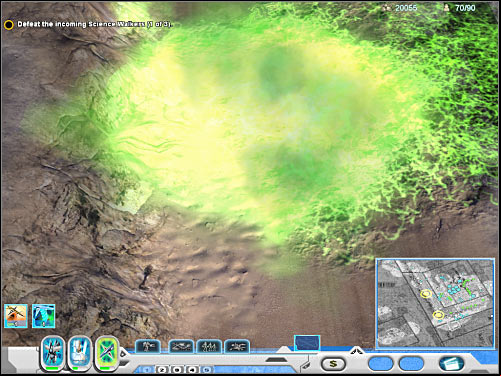Select the blue crystalline unit portrait
The width and height of the screenshot is (501, 376).
(x=44, y=316)
